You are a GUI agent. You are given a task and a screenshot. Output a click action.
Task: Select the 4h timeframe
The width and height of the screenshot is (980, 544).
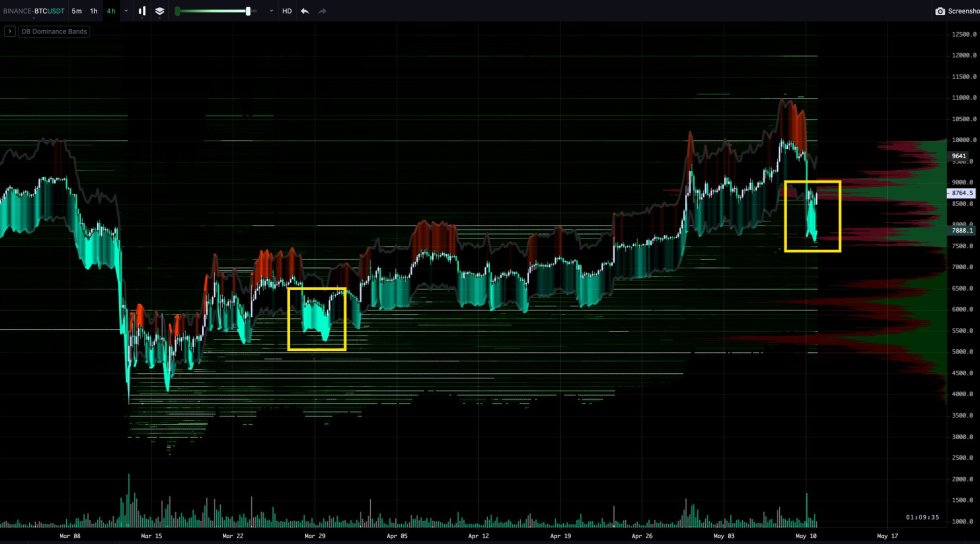(x=111, y=11)
